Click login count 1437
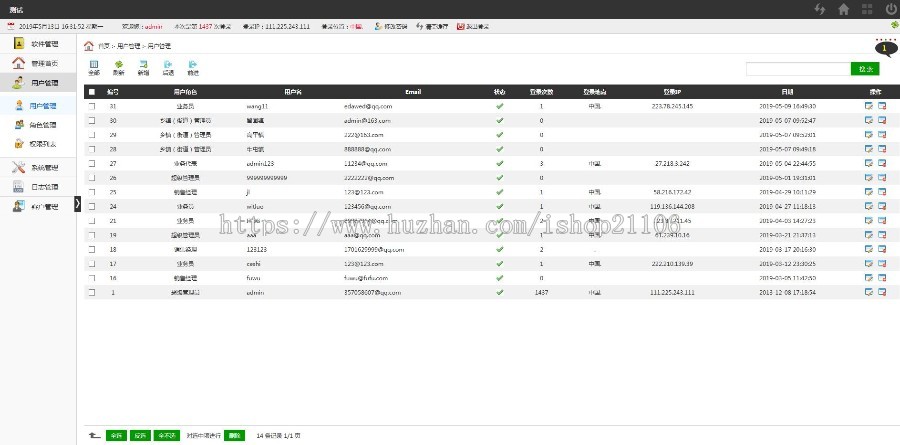This screenshot has width=900, height=445. point(541,293)
